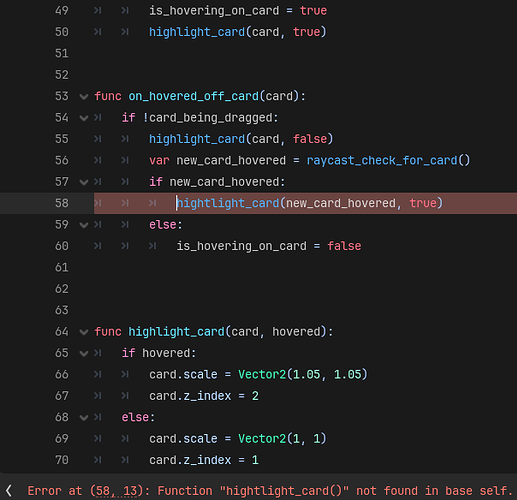This screenshot has width=517, height=500.
Task: Click the left chevron beside the error message
Action: (9, 491)
